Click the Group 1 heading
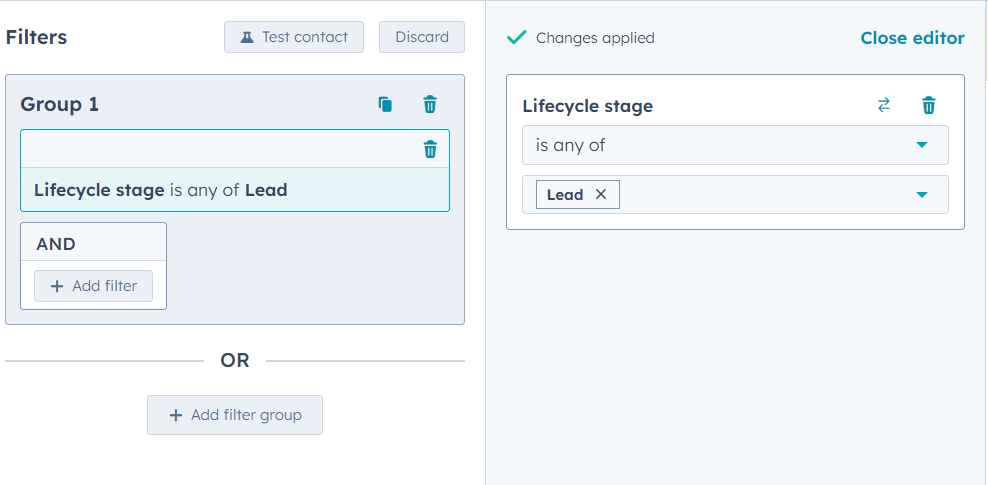The image size is (988, 485). pos(59,105)
